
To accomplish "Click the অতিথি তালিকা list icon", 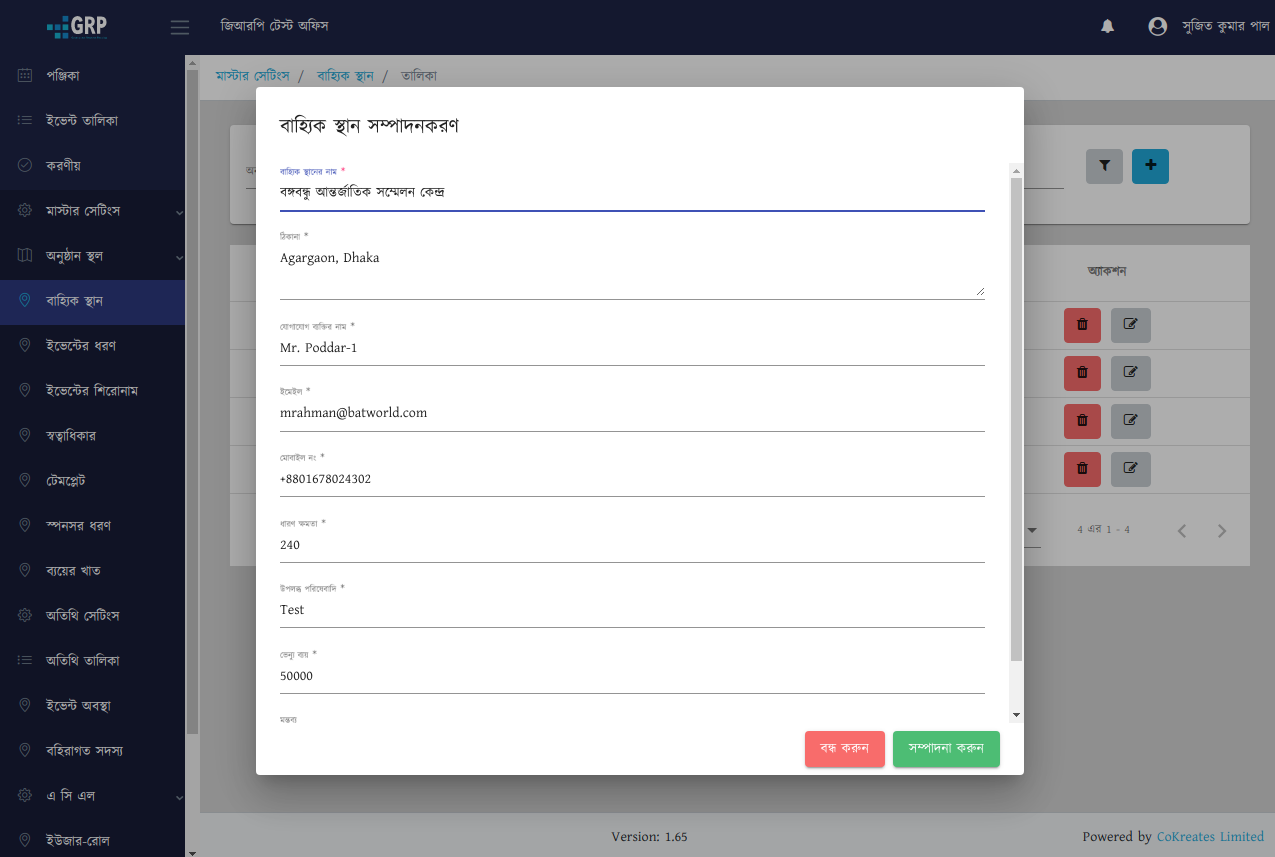I will [x=25, y=660].
